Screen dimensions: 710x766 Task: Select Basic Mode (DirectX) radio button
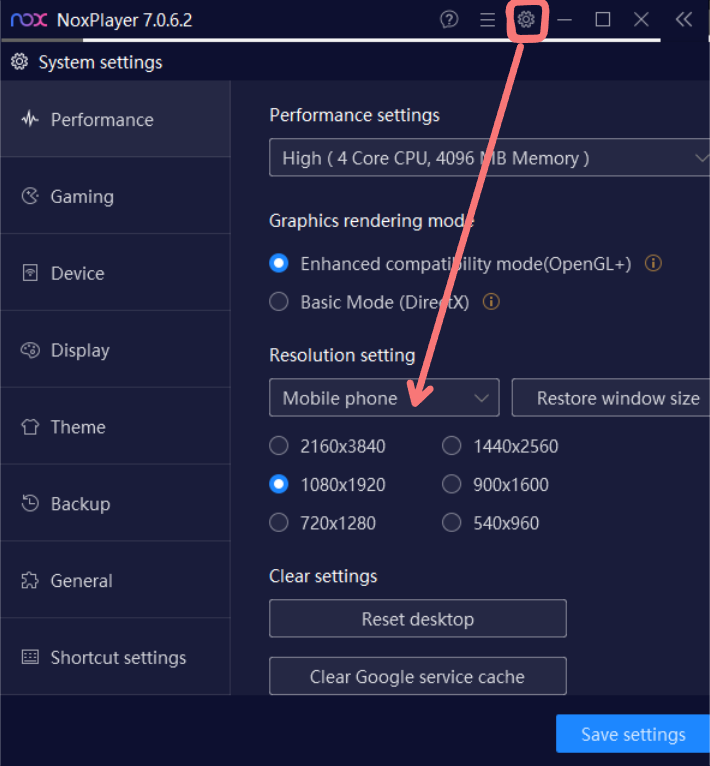(280, 302)
